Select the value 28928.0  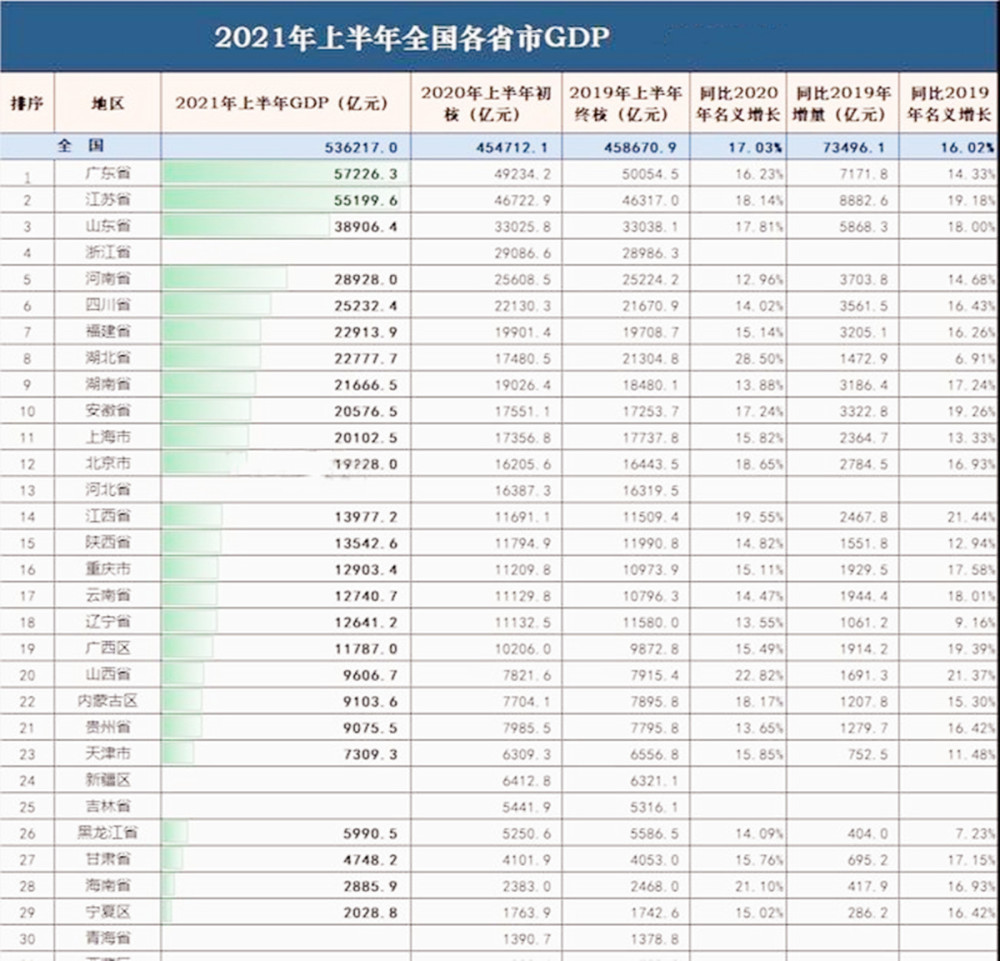coord(365,279)
